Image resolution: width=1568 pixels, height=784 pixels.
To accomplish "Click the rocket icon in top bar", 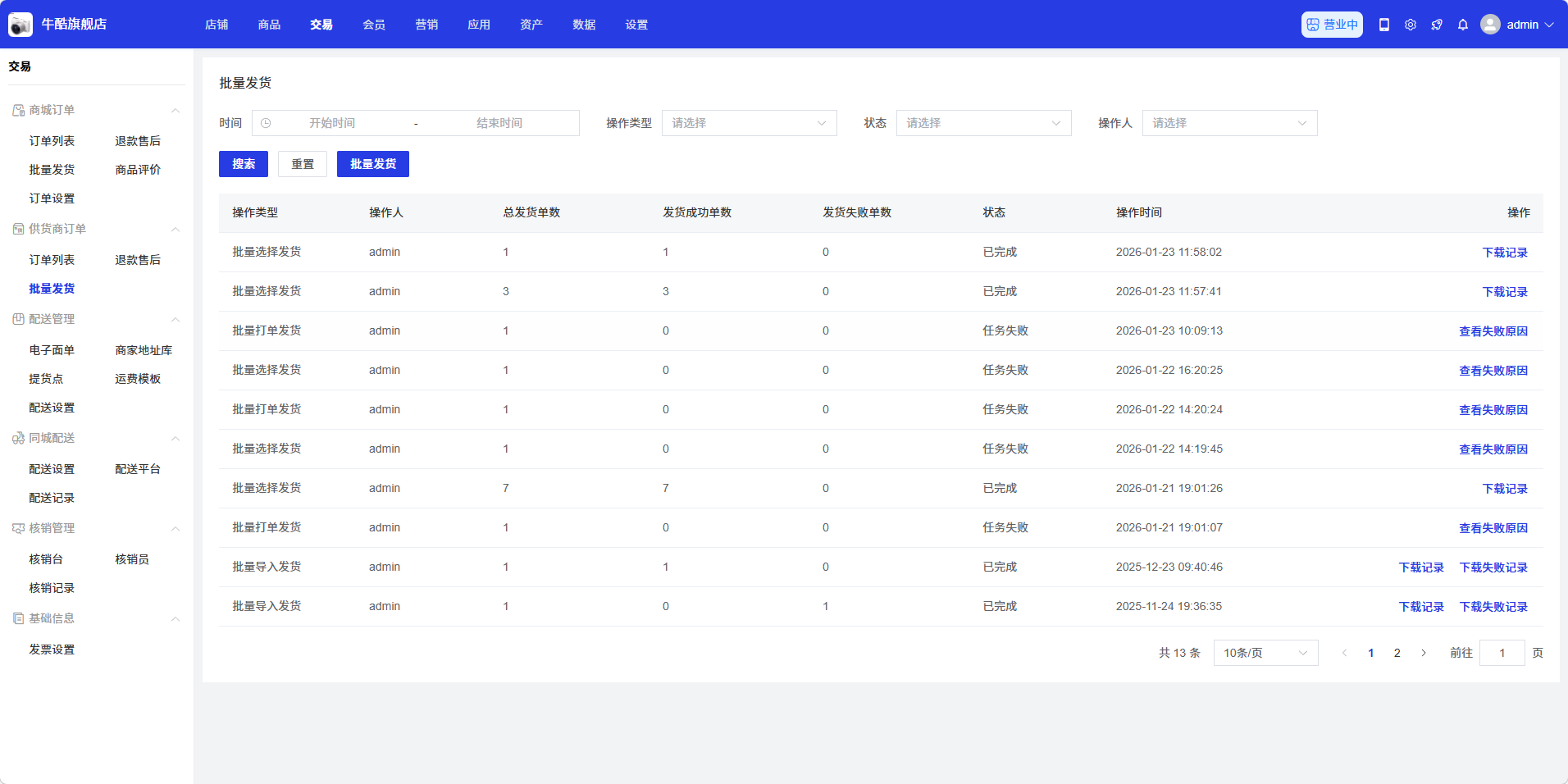I will [x=1436, y=25].
